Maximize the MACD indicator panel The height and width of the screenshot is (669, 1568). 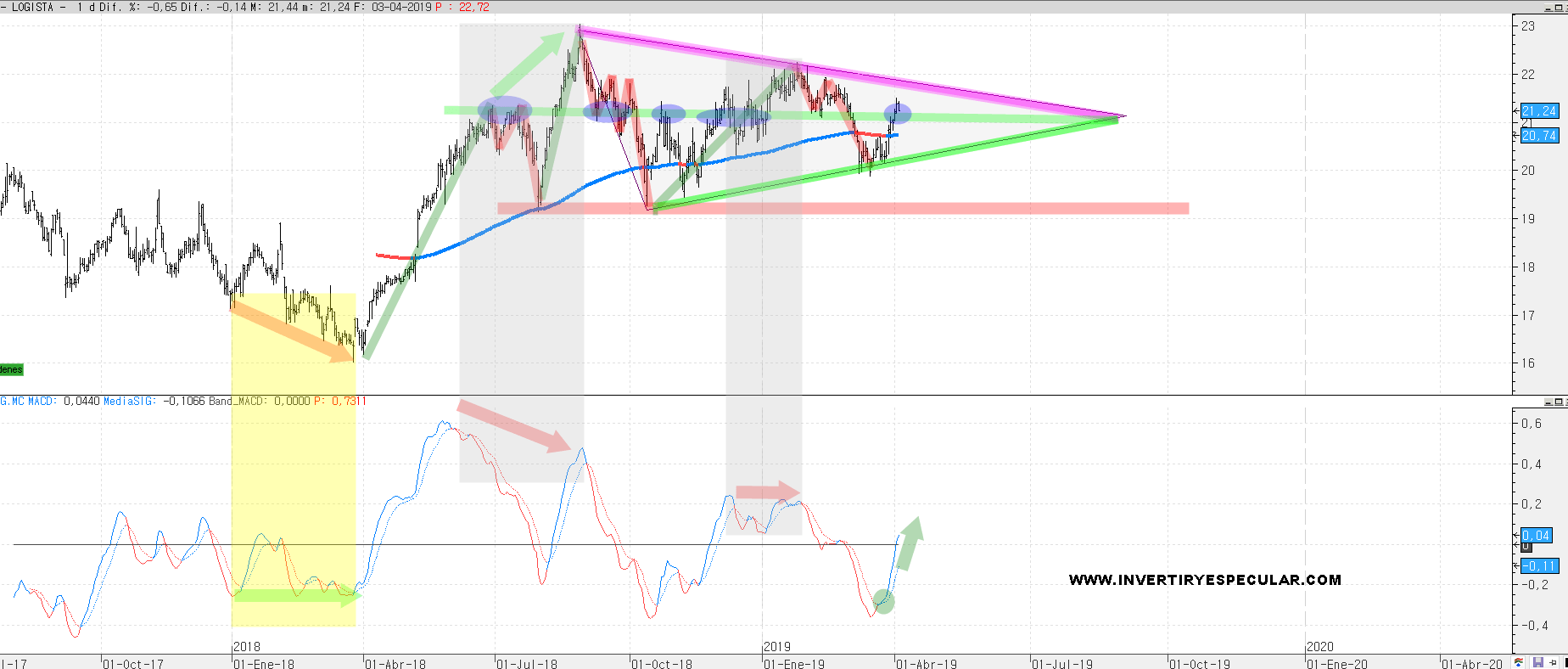coord(1560,402)
